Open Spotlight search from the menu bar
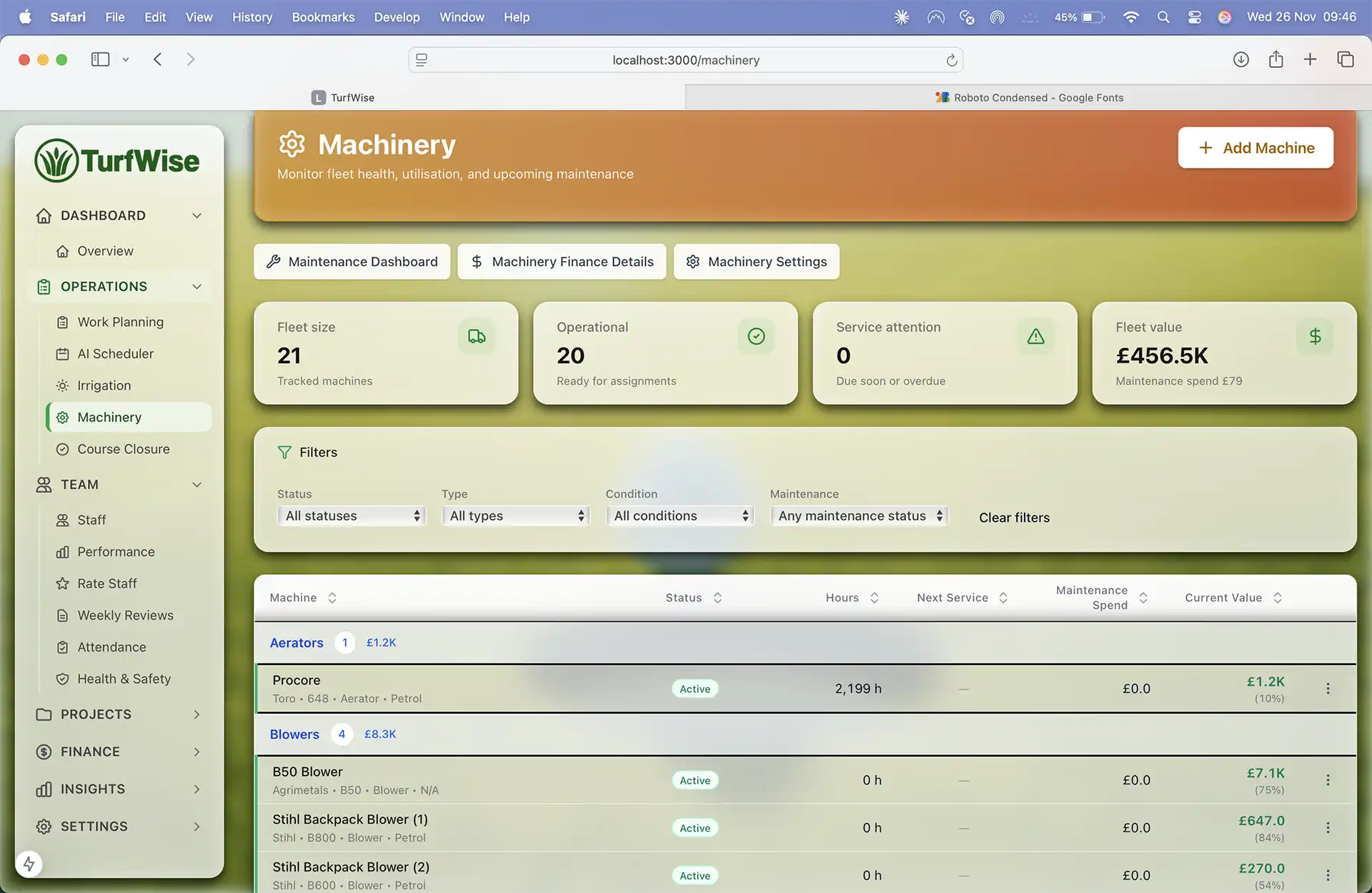Screen dimensions: 1372x893 (x=1163, y=16)
